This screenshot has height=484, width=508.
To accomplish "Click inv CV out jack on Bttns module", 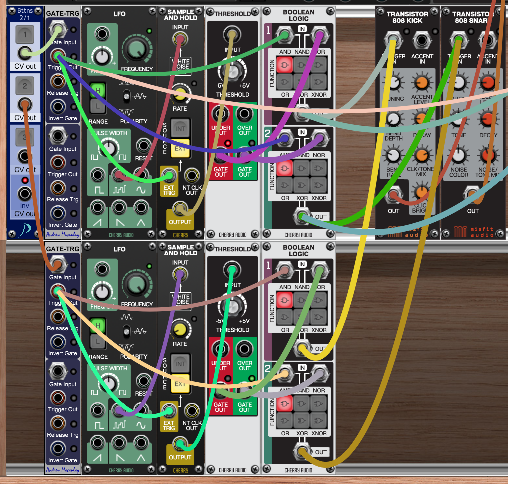I will (x=24, y=193).
